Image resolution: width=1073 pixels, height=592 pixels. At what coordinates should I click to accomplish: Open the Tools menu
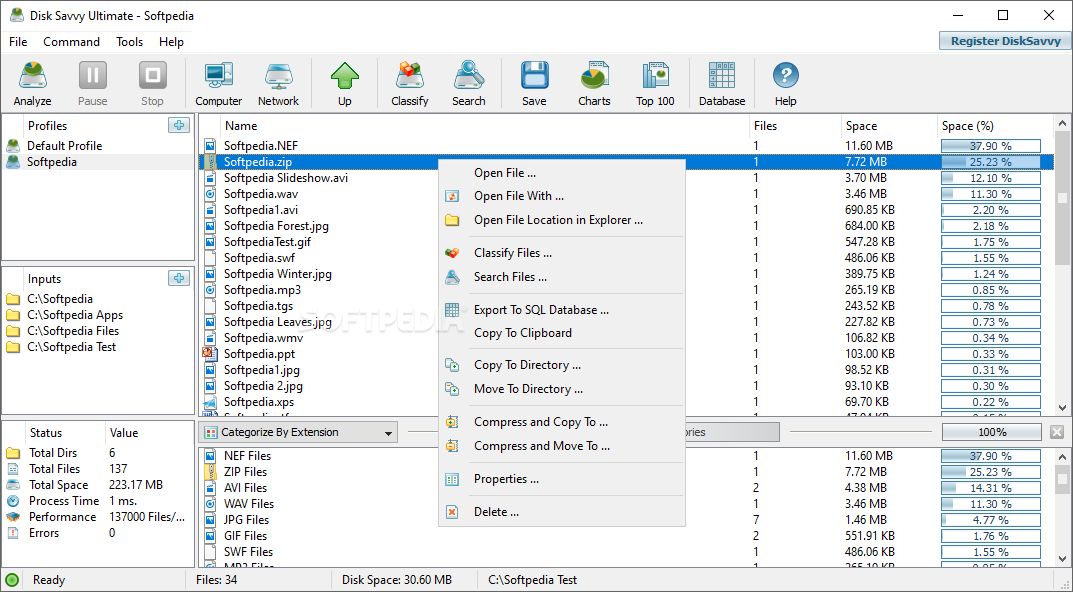(129, 42)
